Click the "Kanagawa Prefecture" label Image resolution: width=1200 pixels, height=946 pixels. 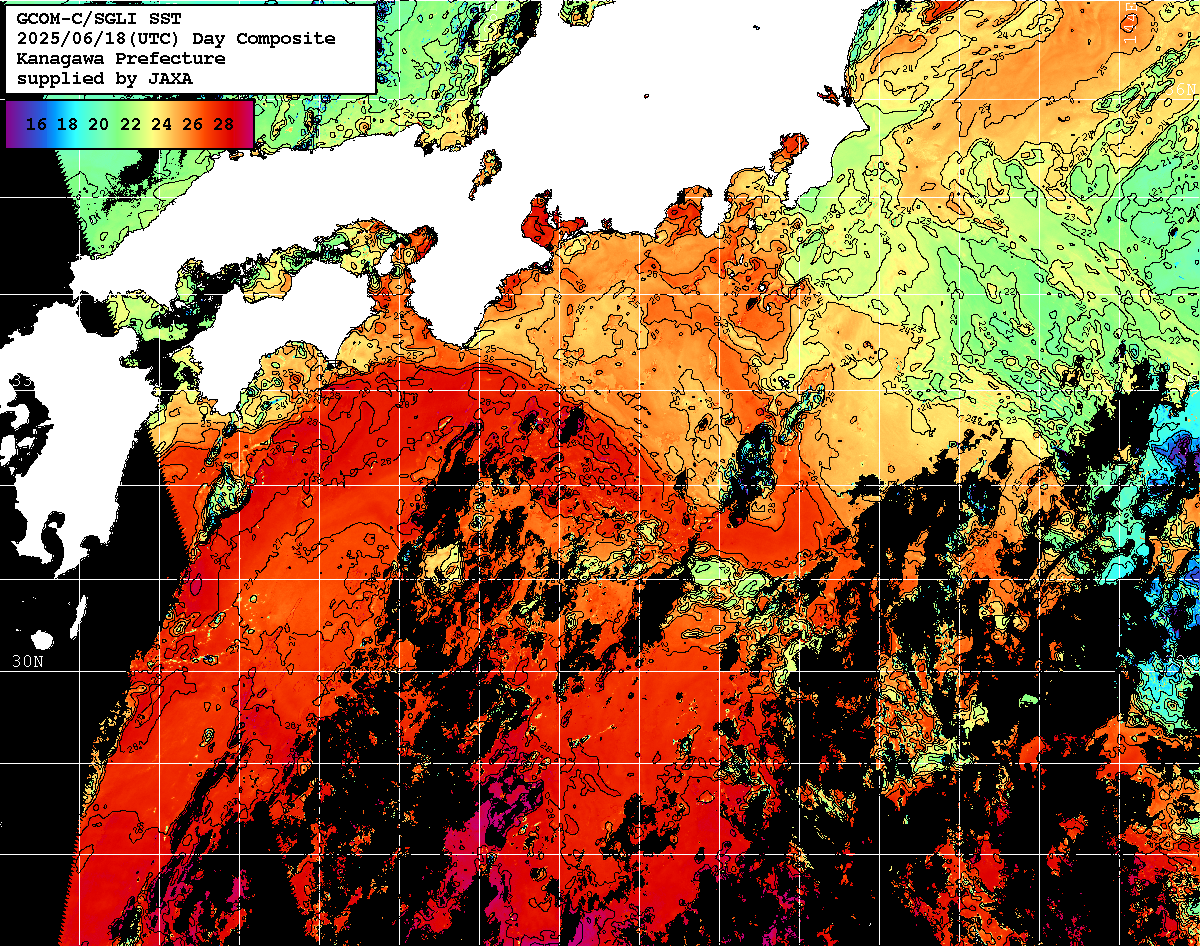coord(121,59)
